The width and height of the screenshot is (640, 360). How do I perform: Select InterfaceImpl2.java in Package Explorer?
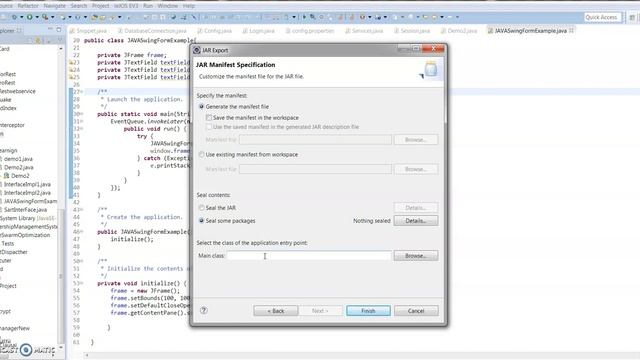tap(27, 193)
